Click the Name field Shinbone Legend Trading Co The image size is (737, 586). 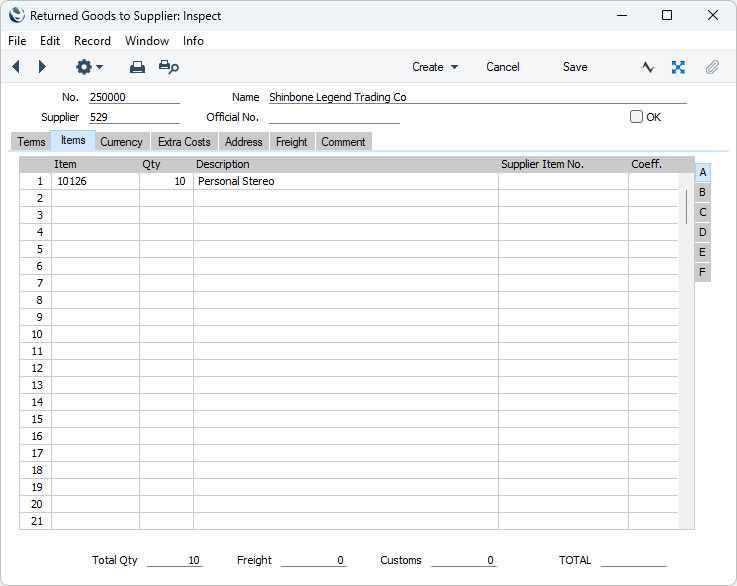[x=478, y=97]
